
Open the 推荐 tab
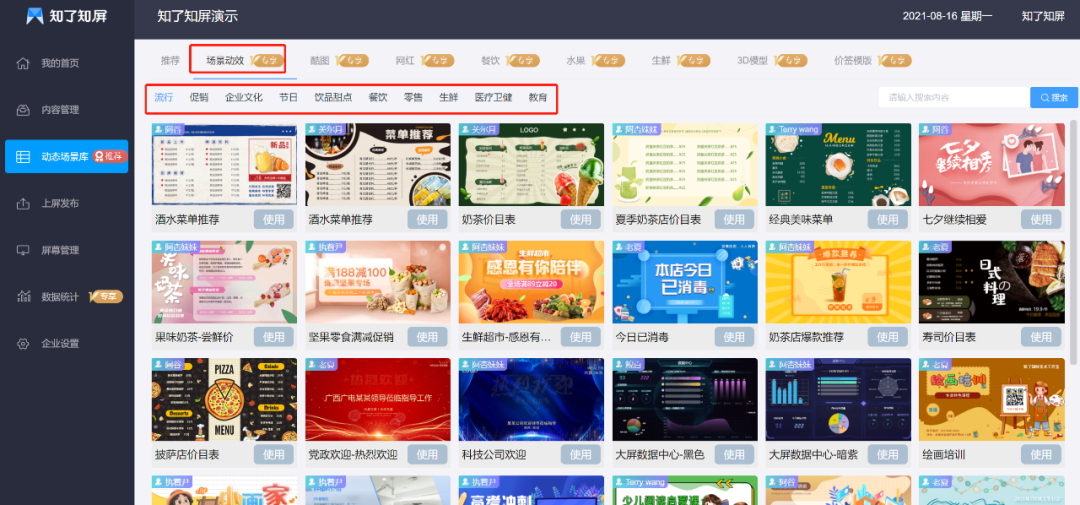170,61
